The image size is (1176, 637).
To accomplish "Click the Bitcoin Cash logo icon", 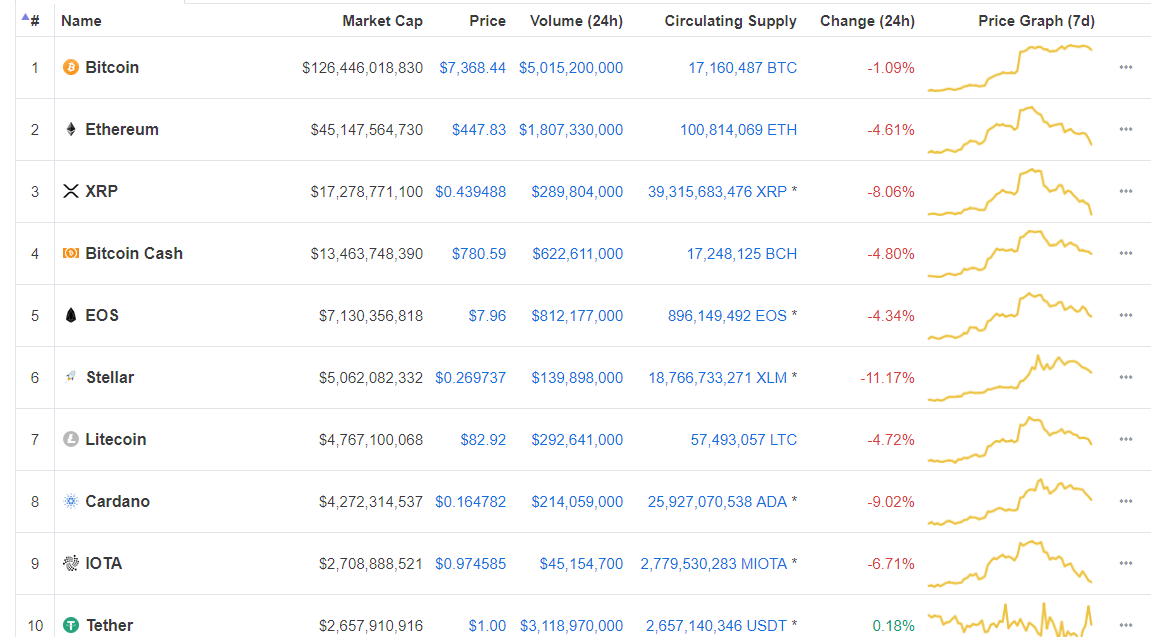I will tap(70, 254).
